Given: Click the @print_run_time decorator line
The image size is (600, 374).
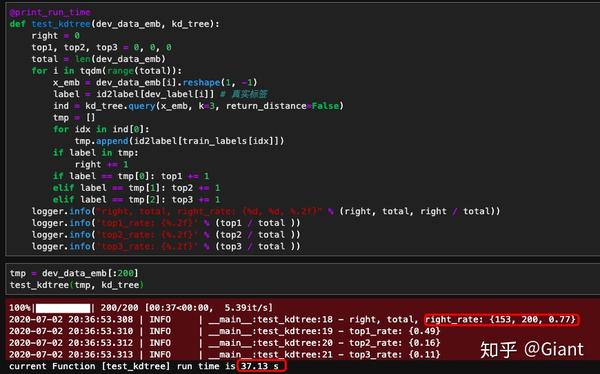Looking at the screenshot, I should [x=50, y=12].
